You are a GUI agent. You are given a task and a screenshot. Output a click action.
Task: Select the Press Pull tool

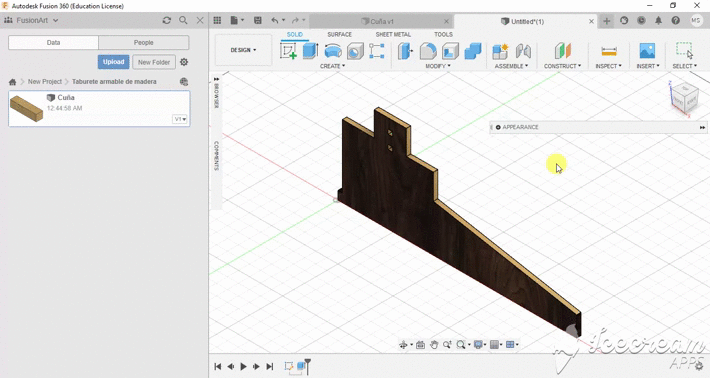click(x=405, y=51)
